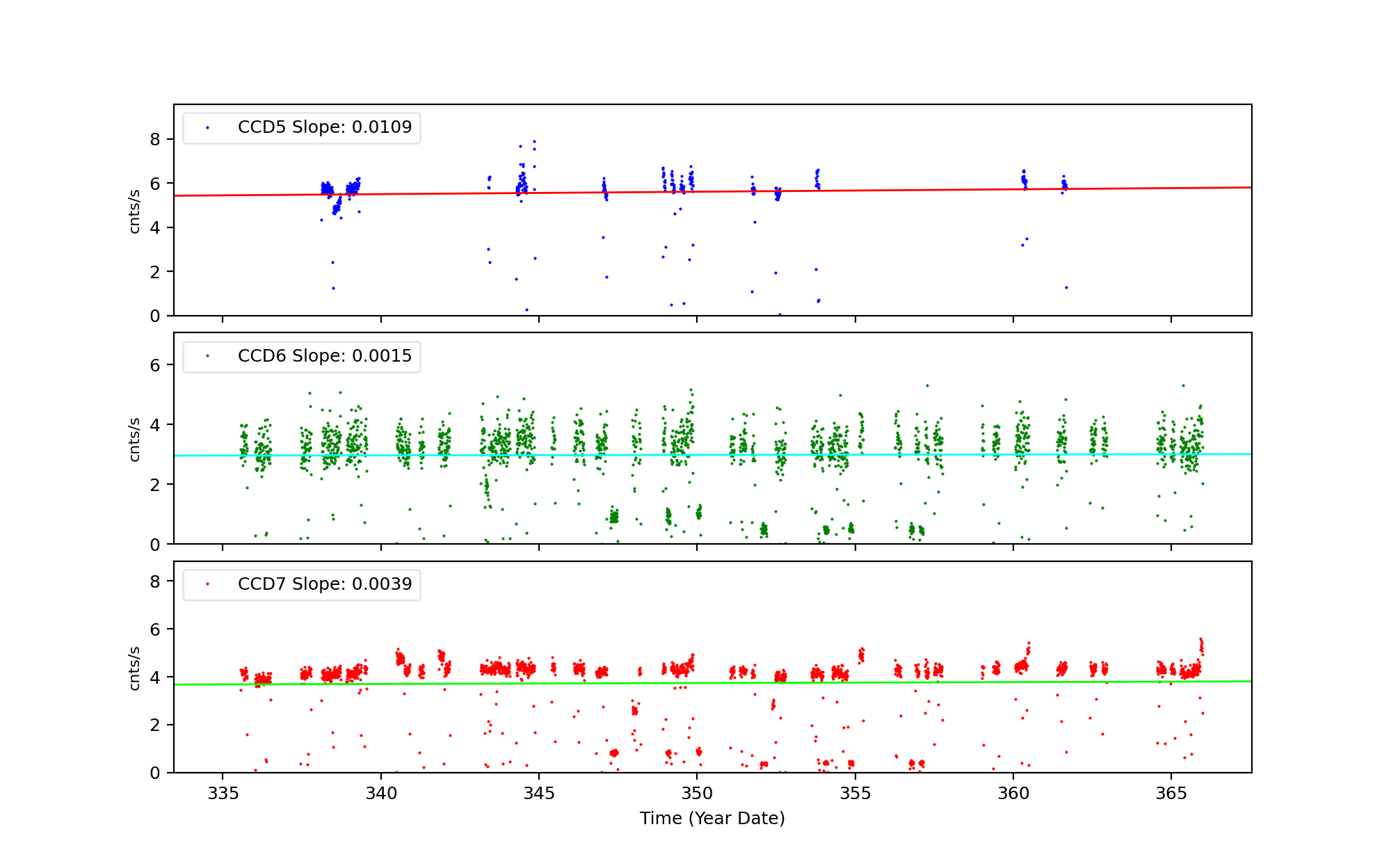Click the Time (Year Date) axis label
The image size is (1391, 868).
coord(712,819)
